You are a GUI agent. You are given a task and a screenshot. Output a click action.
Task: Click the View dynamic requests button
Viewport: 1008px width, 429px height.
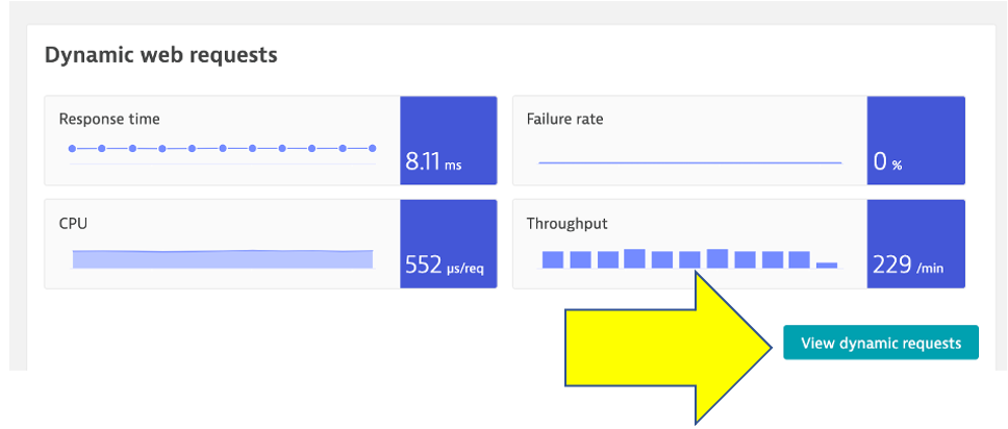pos(880,343)
